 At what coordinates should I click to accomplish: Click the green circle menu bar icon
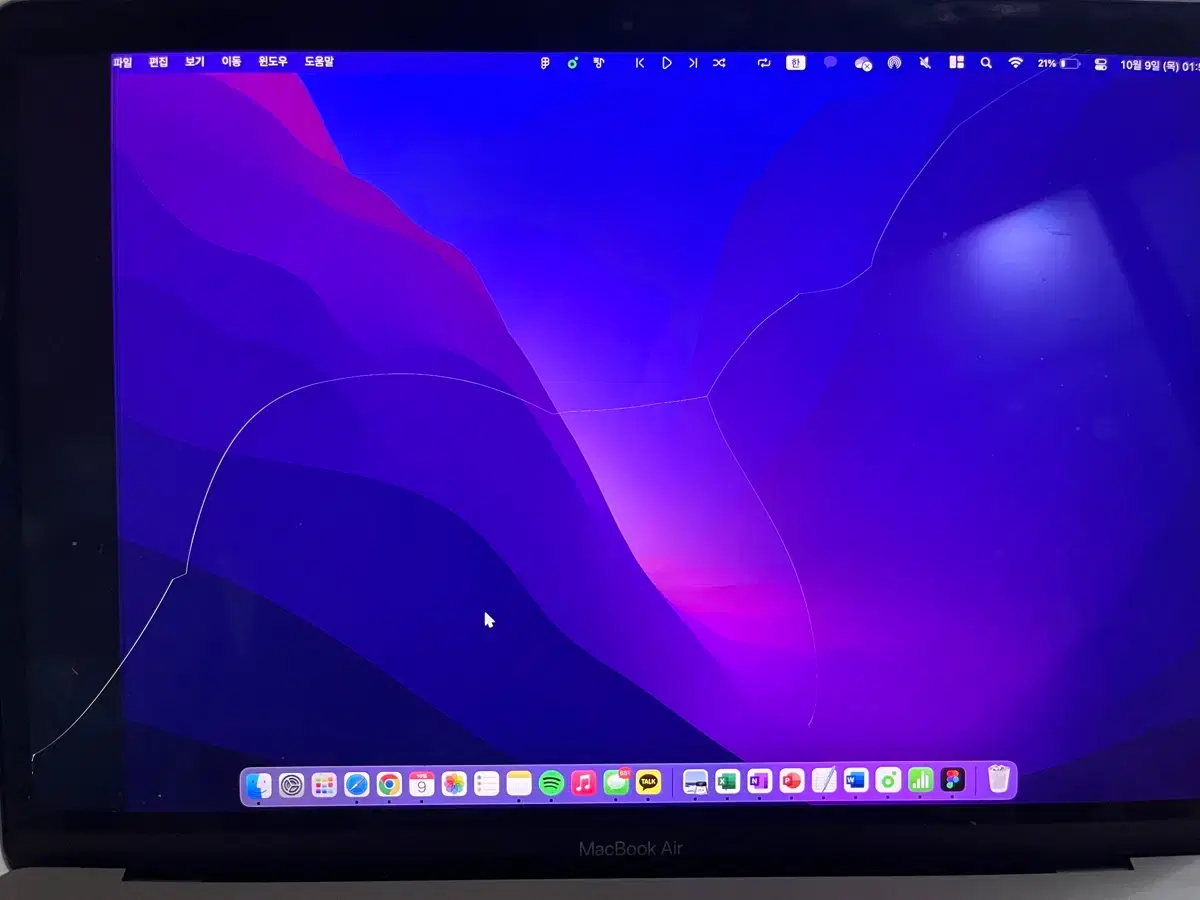(x=572, y=62)
